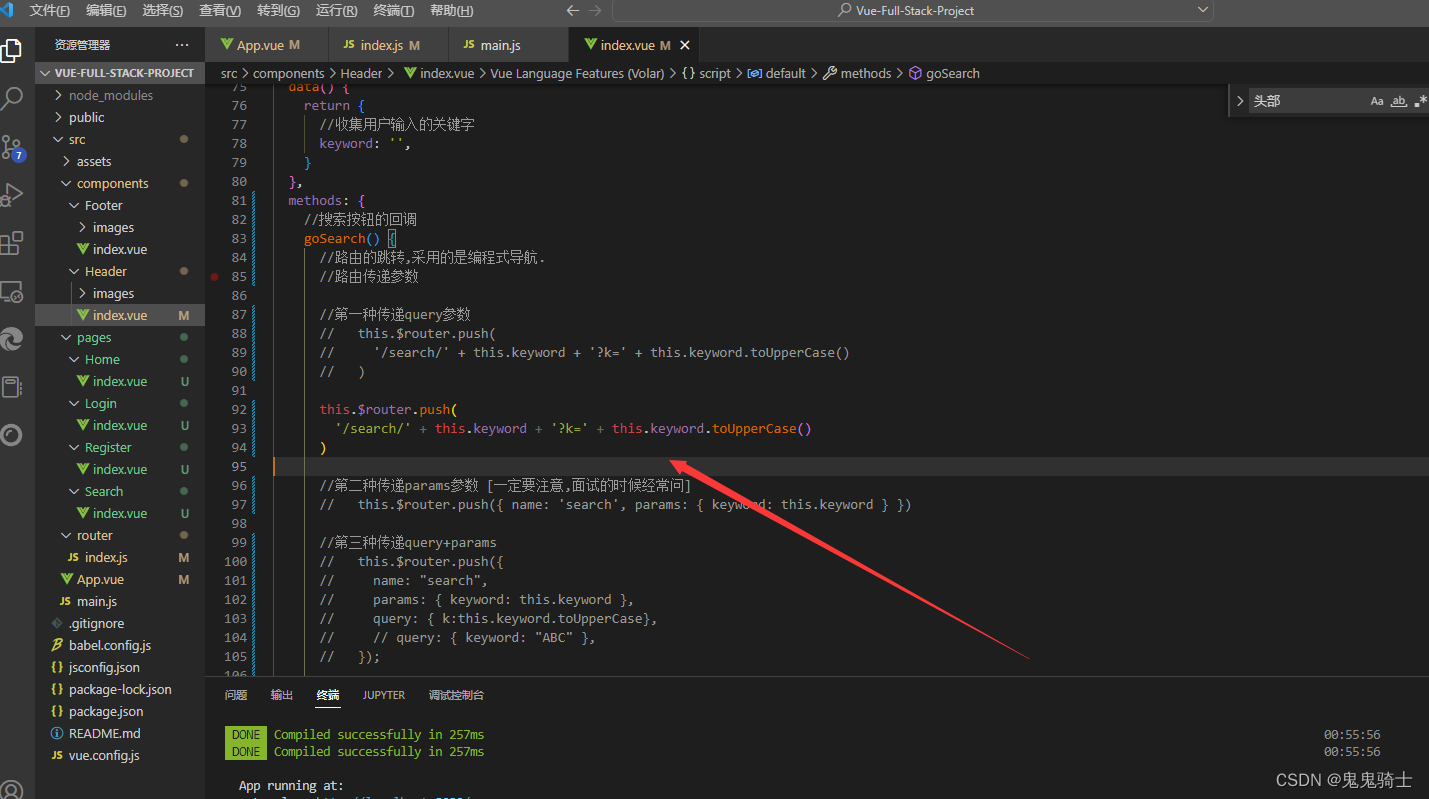This screenshot has height=799, width=1429.
Task: Open the 编辑(E) menu
Action: (x=106, y=11)
